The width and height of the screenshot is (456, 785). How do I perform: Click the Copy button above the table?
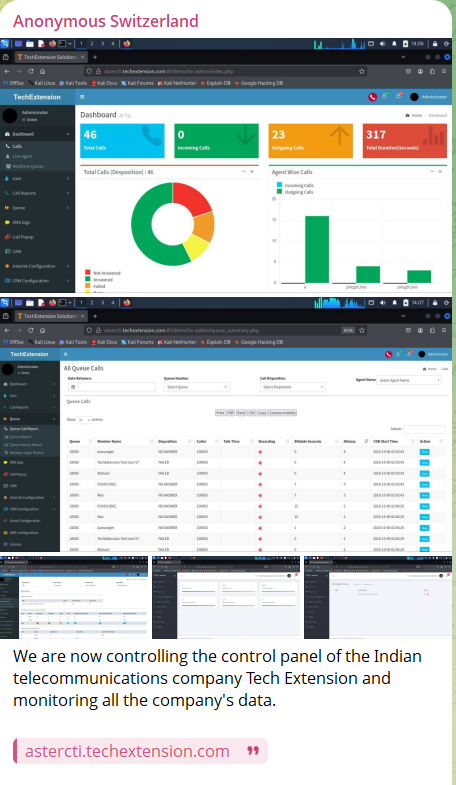click(x=262, y=413)
